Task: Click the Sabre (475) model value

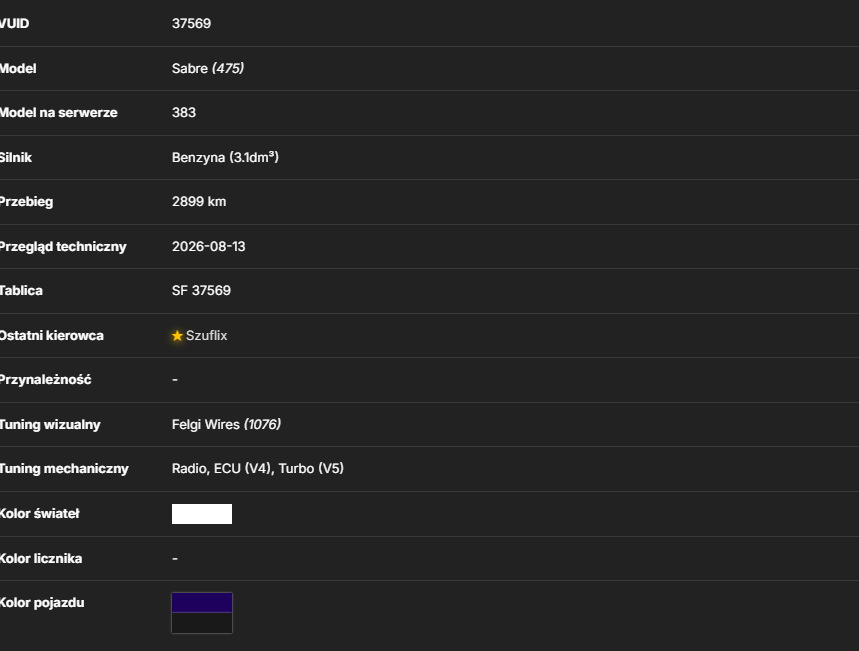Action: click(208, 68)
